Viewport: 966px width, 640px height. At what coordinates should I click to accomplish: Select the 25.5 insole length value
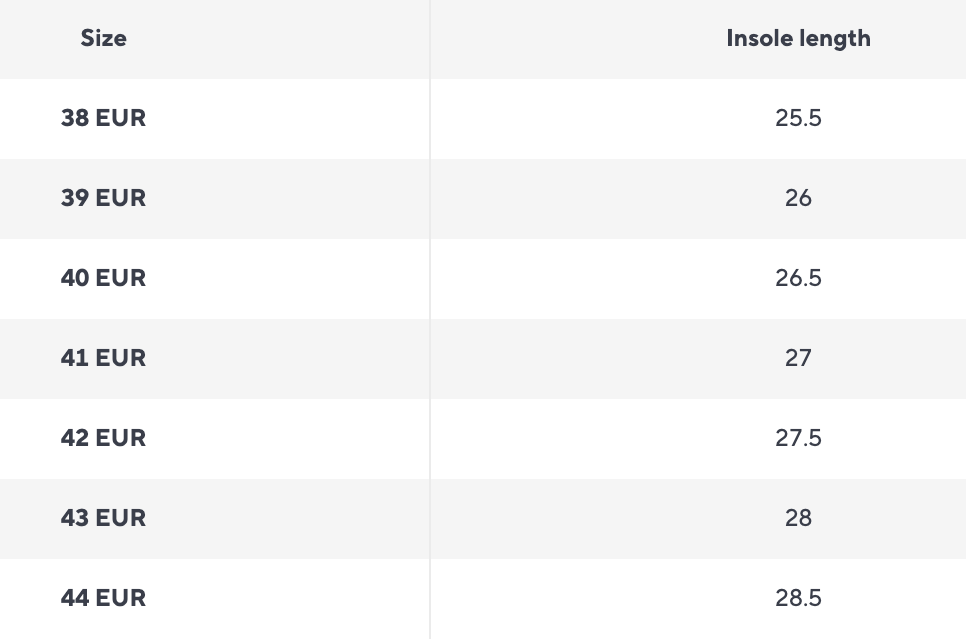(798, 118)
